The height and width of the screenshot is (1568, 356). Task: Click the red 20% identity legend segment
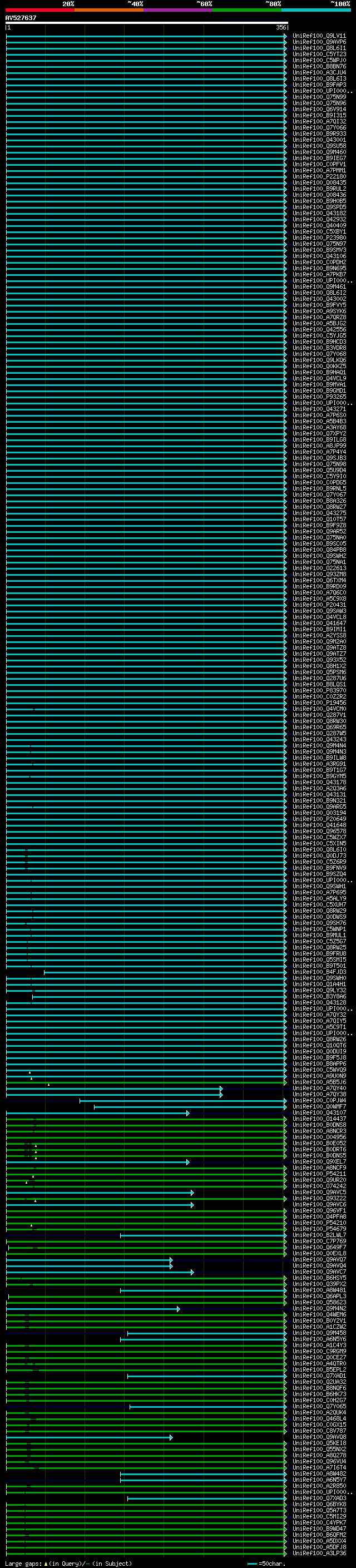(x=40, y=10)
